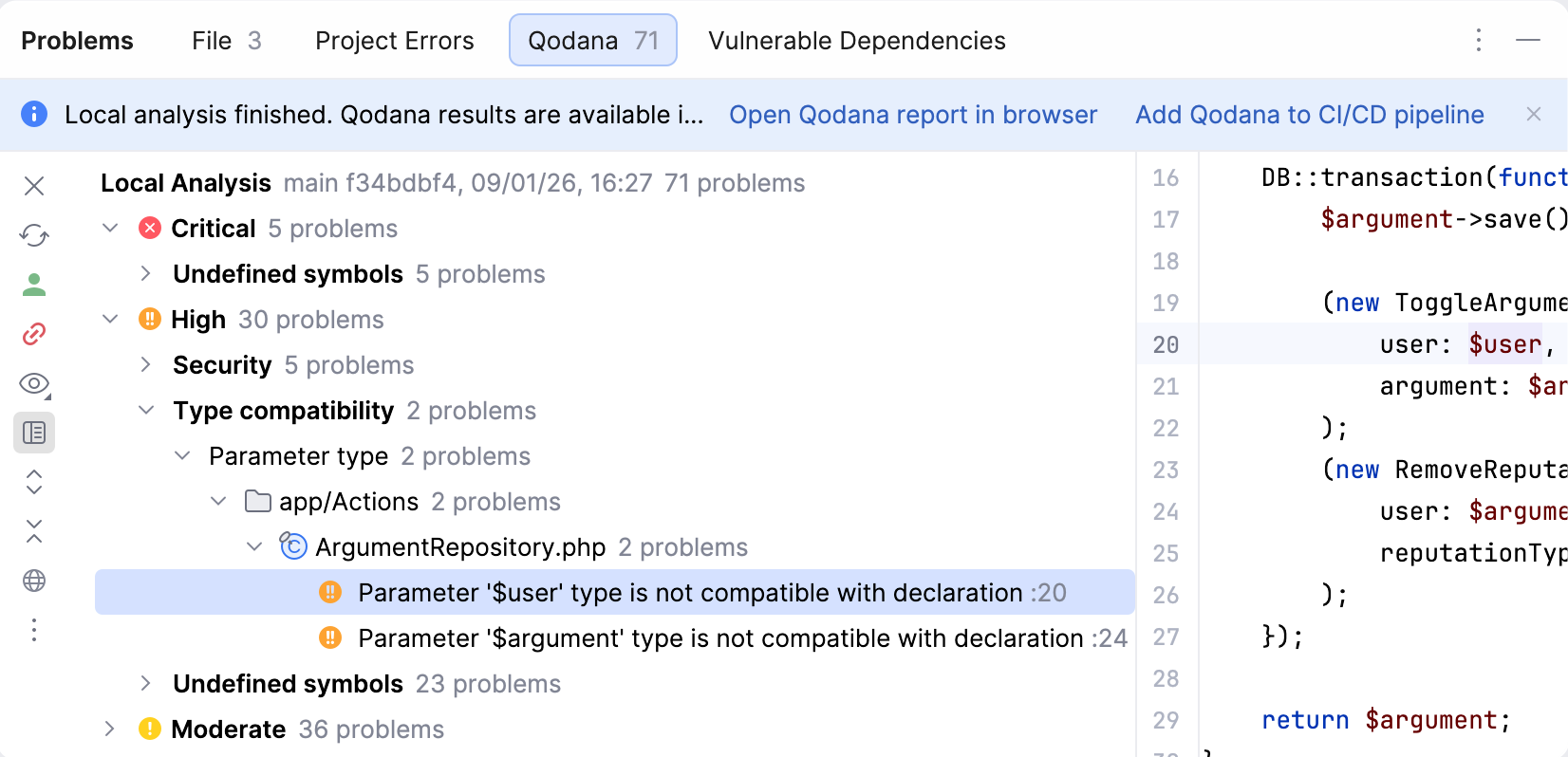Click the blue info icon in the banner
The width and height of the screenshot is (1568, 757).
[34, 114]
